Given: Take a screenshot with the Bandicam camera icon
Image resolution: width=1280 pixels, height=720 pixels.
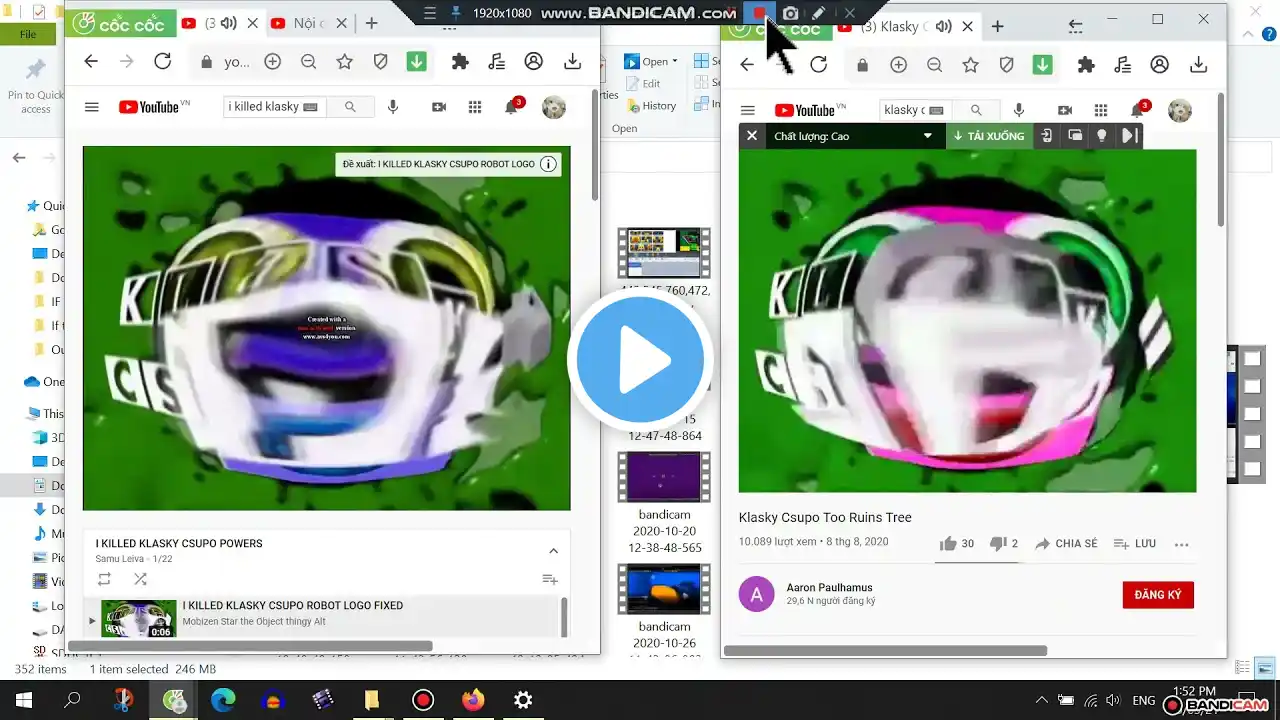Looking at the screenshot, I should pos(790,13).
